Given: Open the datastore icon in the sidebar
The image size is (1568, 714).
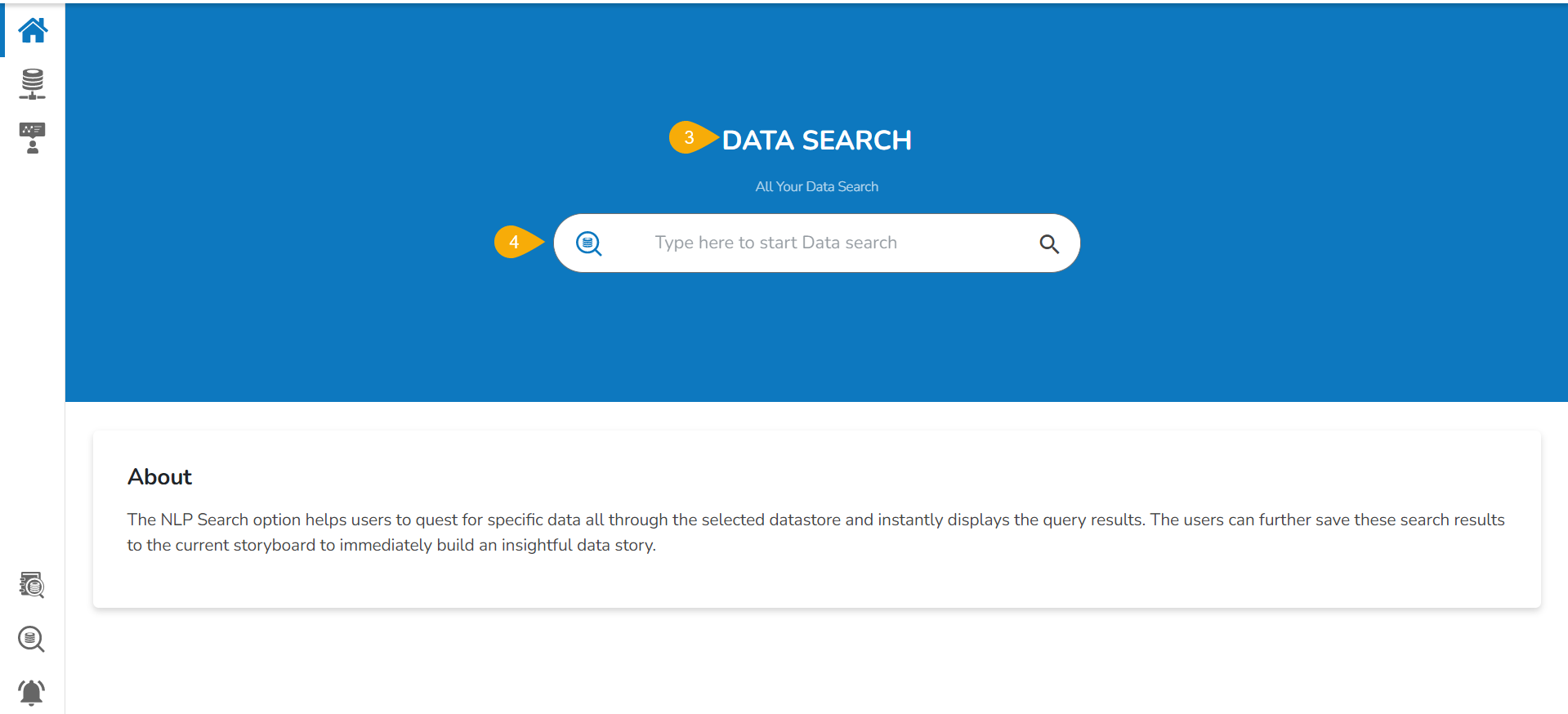Looking at the screenshot, I should coord(33,84).
